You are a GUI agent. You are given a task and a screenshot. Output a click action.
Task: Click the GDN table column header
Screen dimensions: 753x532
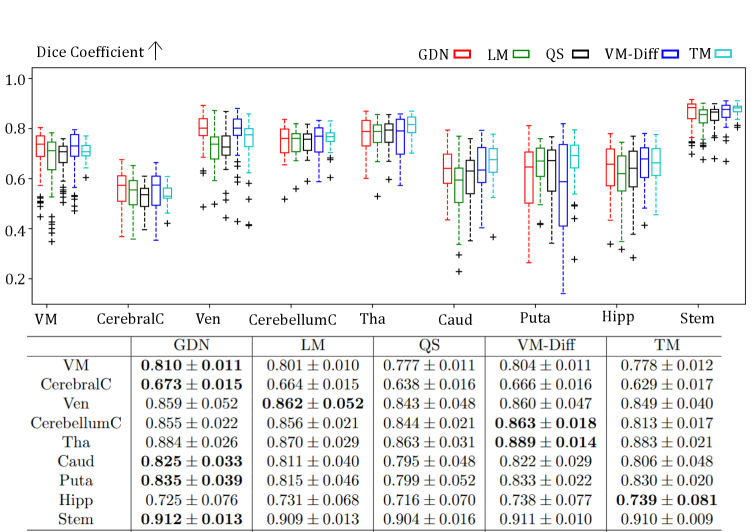(191, 345)
